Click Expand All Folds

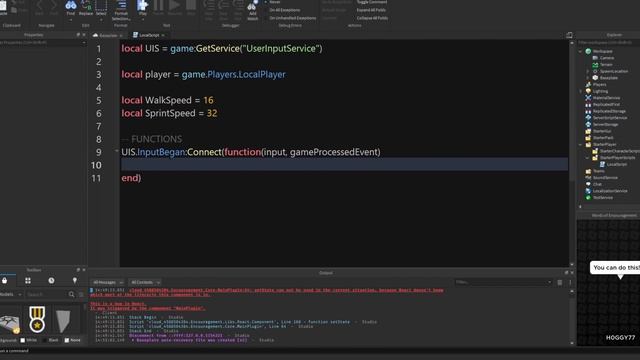(371, 10)
